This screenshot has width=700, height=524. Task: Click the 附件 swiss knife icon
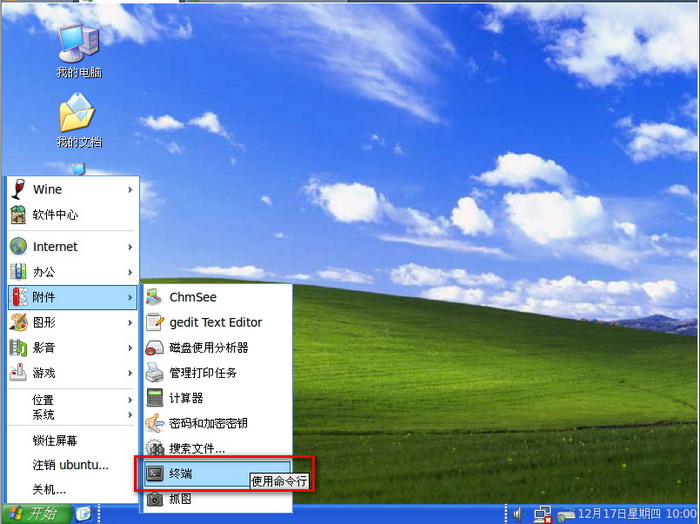tap(18, 297)
